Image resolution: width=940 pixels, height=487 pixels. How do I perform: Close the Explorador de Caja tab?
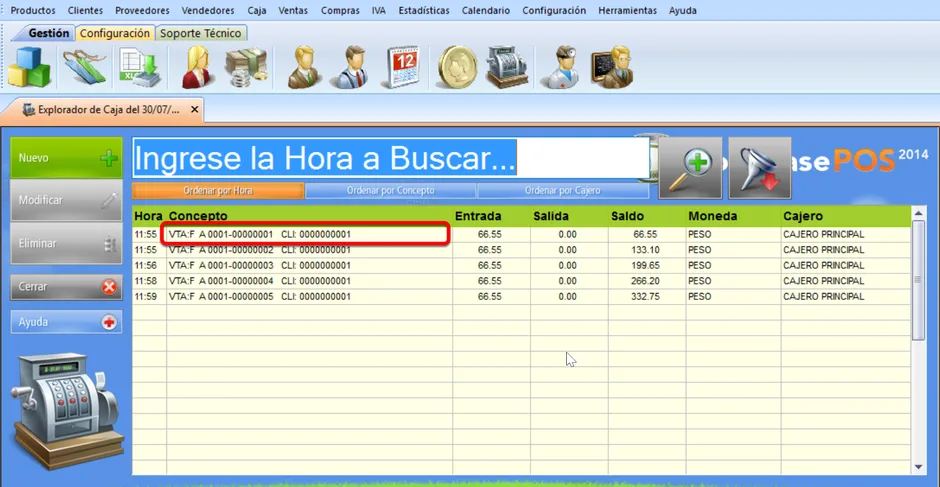click(x=194, y=110)
